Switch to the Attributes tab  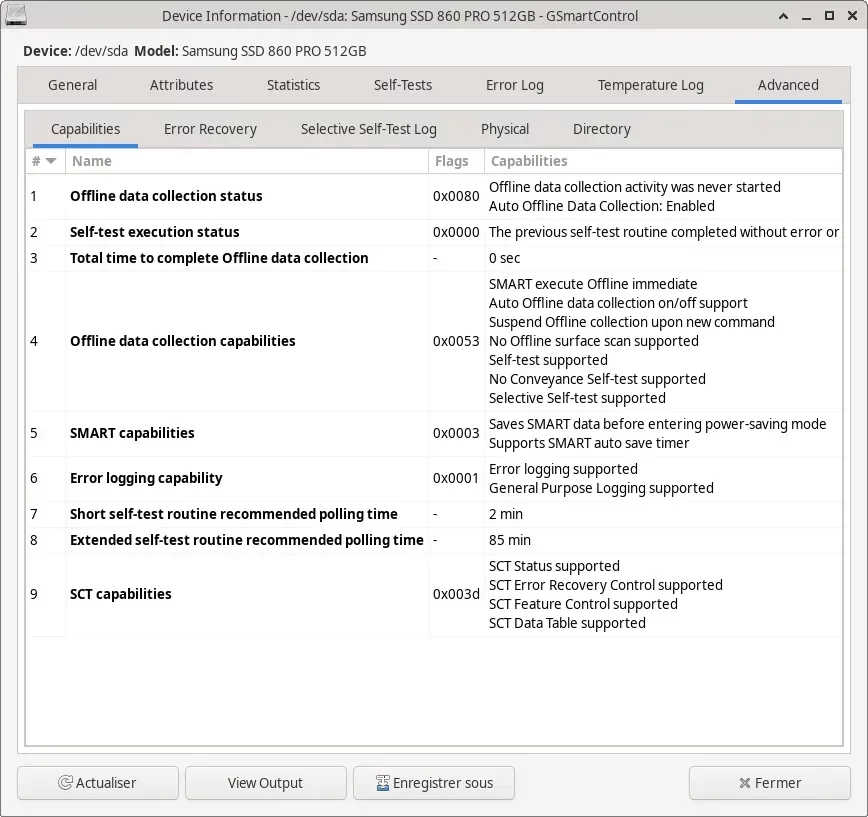182,85
